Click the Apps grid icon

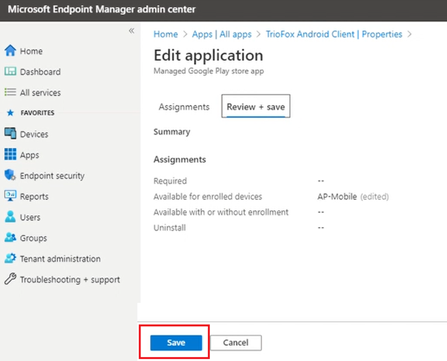point(10,154)
